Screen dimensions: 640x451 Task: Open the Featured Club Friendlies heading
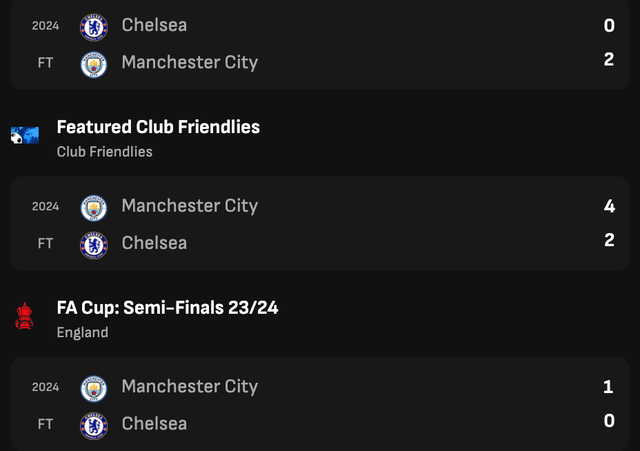tap(158, 127)
